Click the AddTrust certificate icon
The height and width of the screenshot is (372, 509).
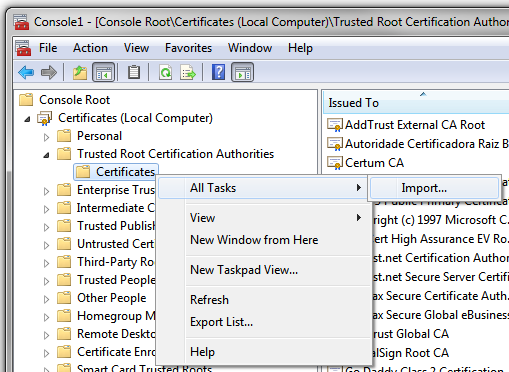pos(335,125)
